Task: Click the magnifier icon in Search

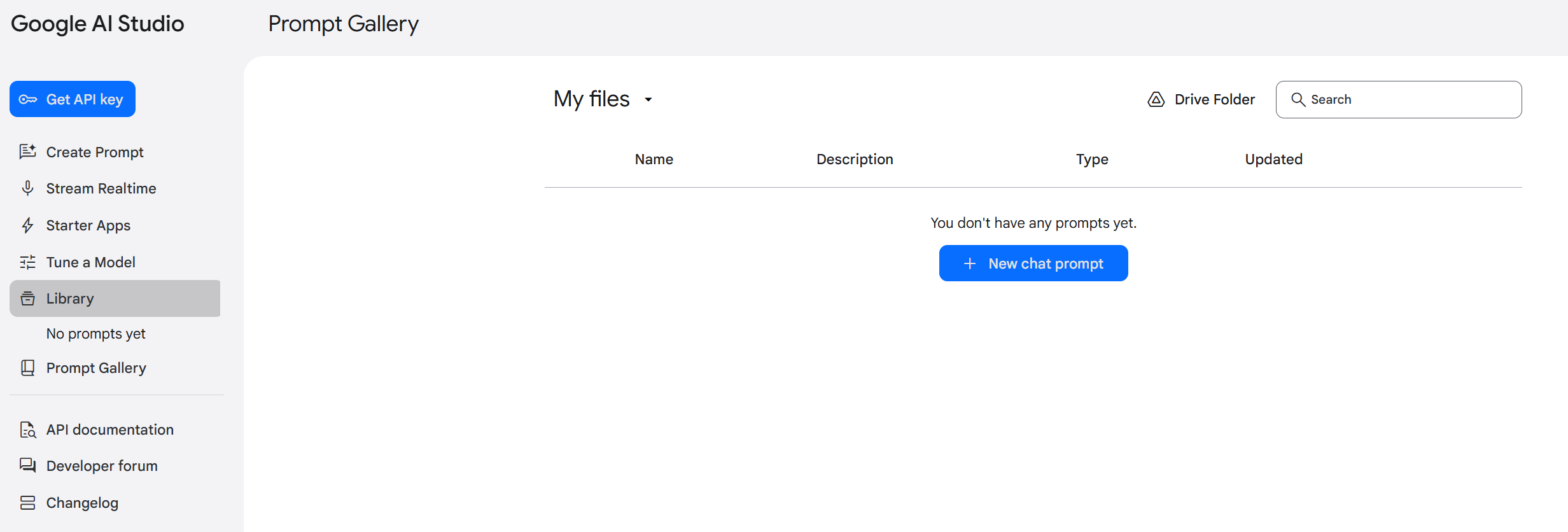Action: click(1298, 99)
